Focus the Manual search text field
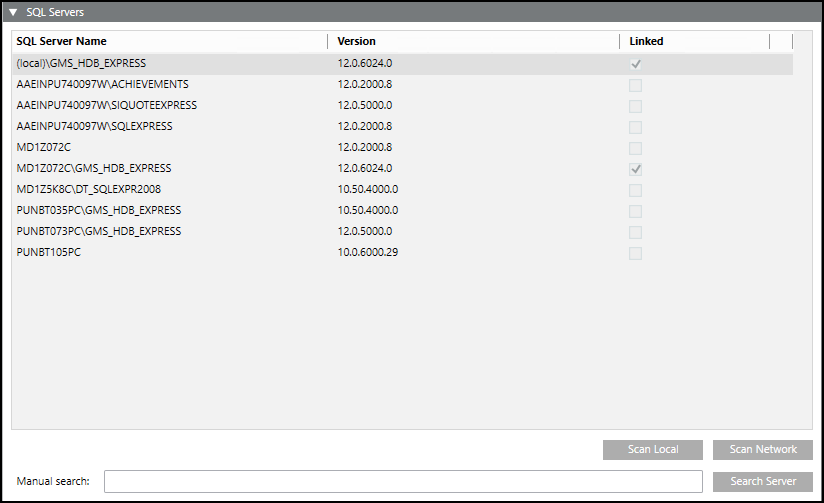 pyautogui.click(x=403, y=482)
